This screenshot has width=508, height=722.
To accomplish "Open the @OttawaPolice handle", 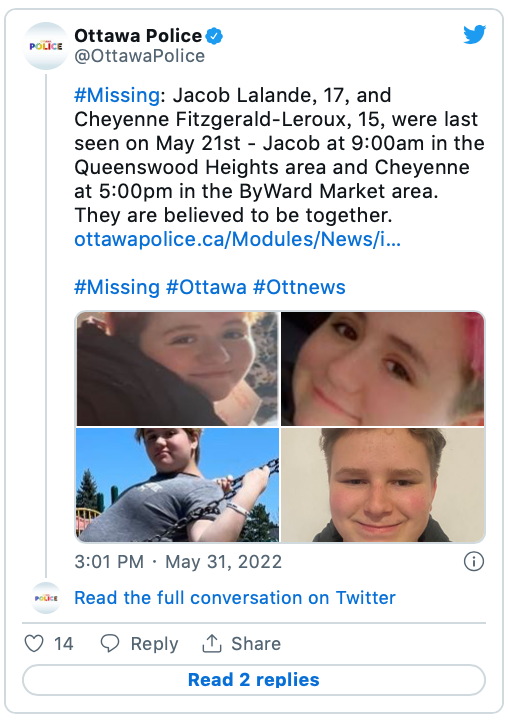I will [x=140, y=56].
